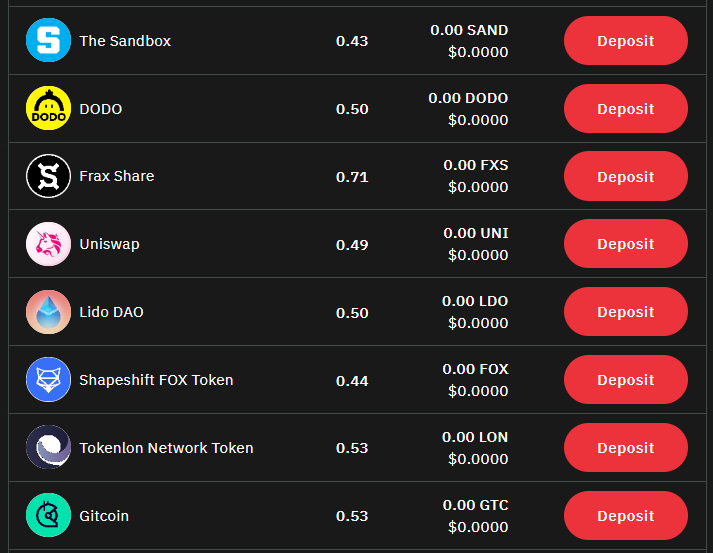Viewport: 713px width, 553px height.
Task: Select 'Tokenlon Network Token' asset name
Action: coord(166,448)
